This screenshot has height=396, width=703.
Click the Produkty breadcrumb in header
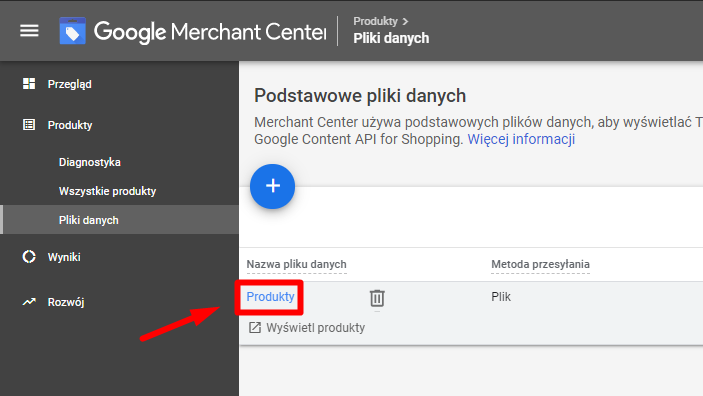click(x=376, y=21)
